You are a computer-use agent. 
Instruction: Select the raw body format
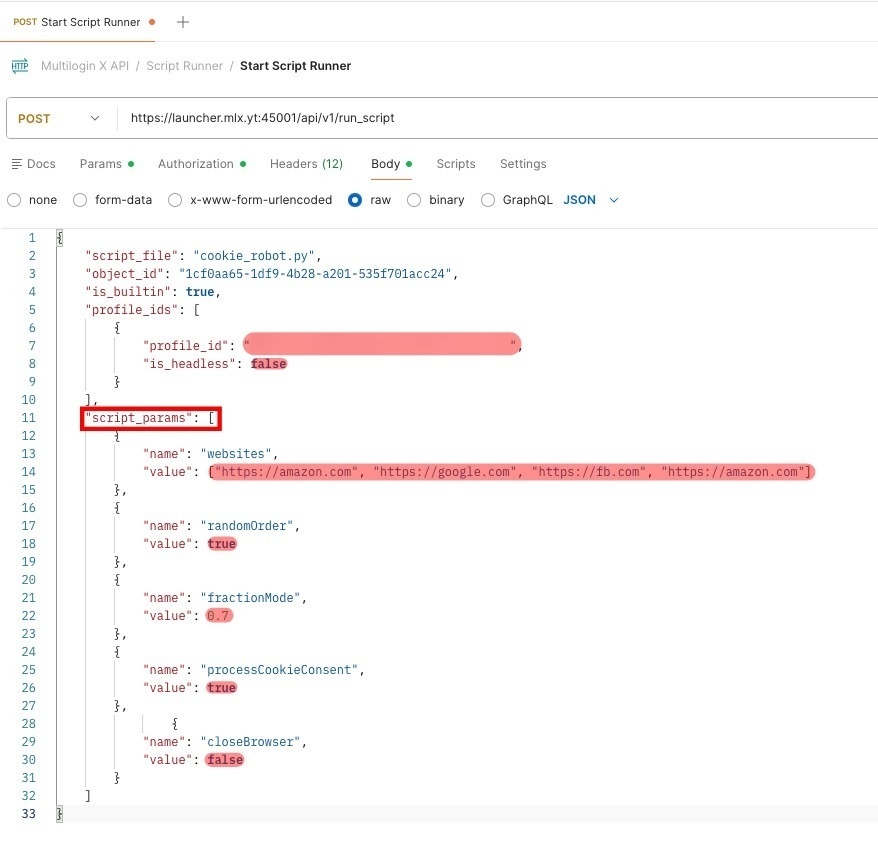pyautogui.click(x=369, y=200)
